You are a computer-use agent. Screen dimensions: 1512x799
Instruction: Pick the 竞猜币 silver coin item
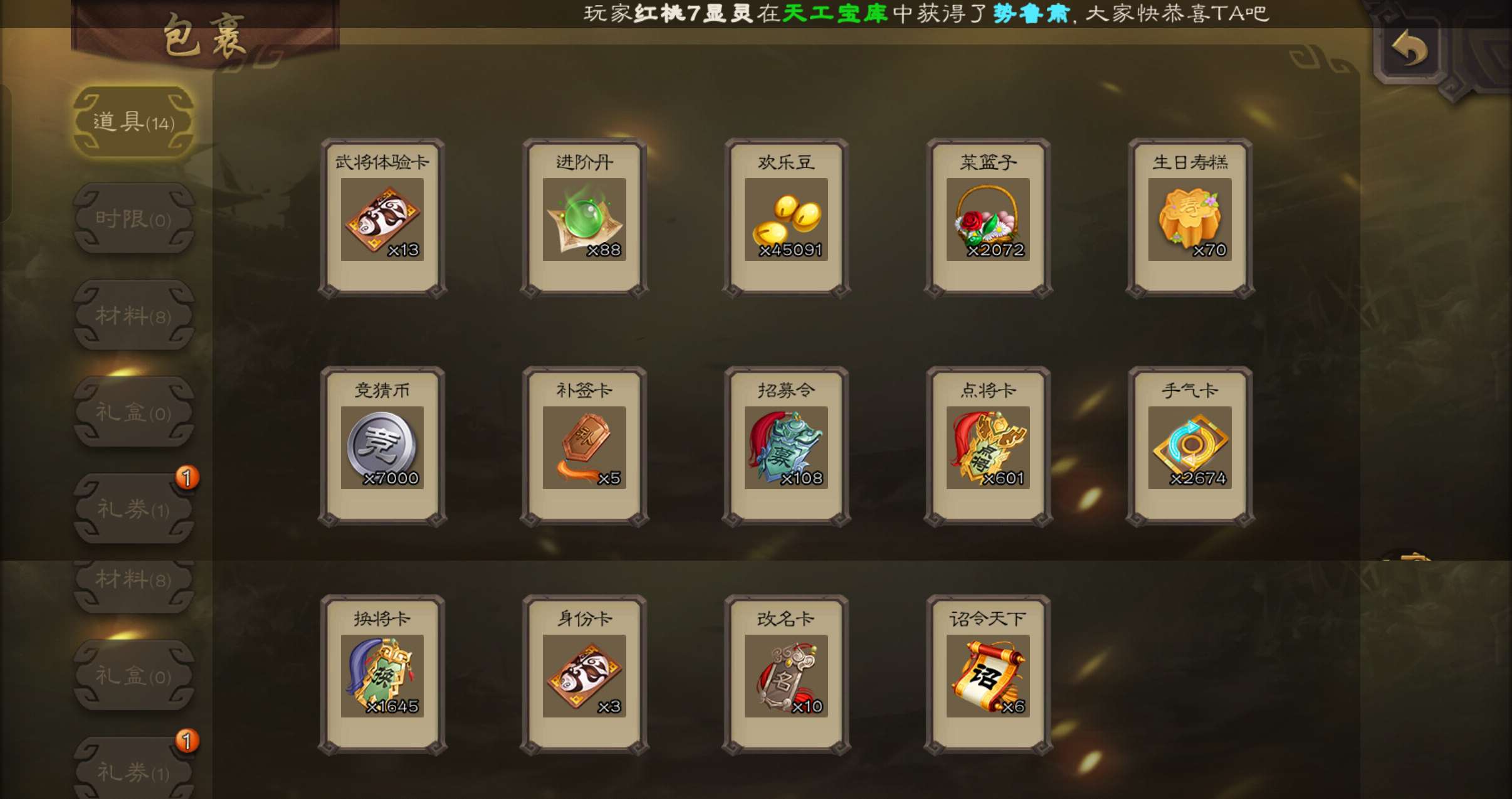[382, 447]
